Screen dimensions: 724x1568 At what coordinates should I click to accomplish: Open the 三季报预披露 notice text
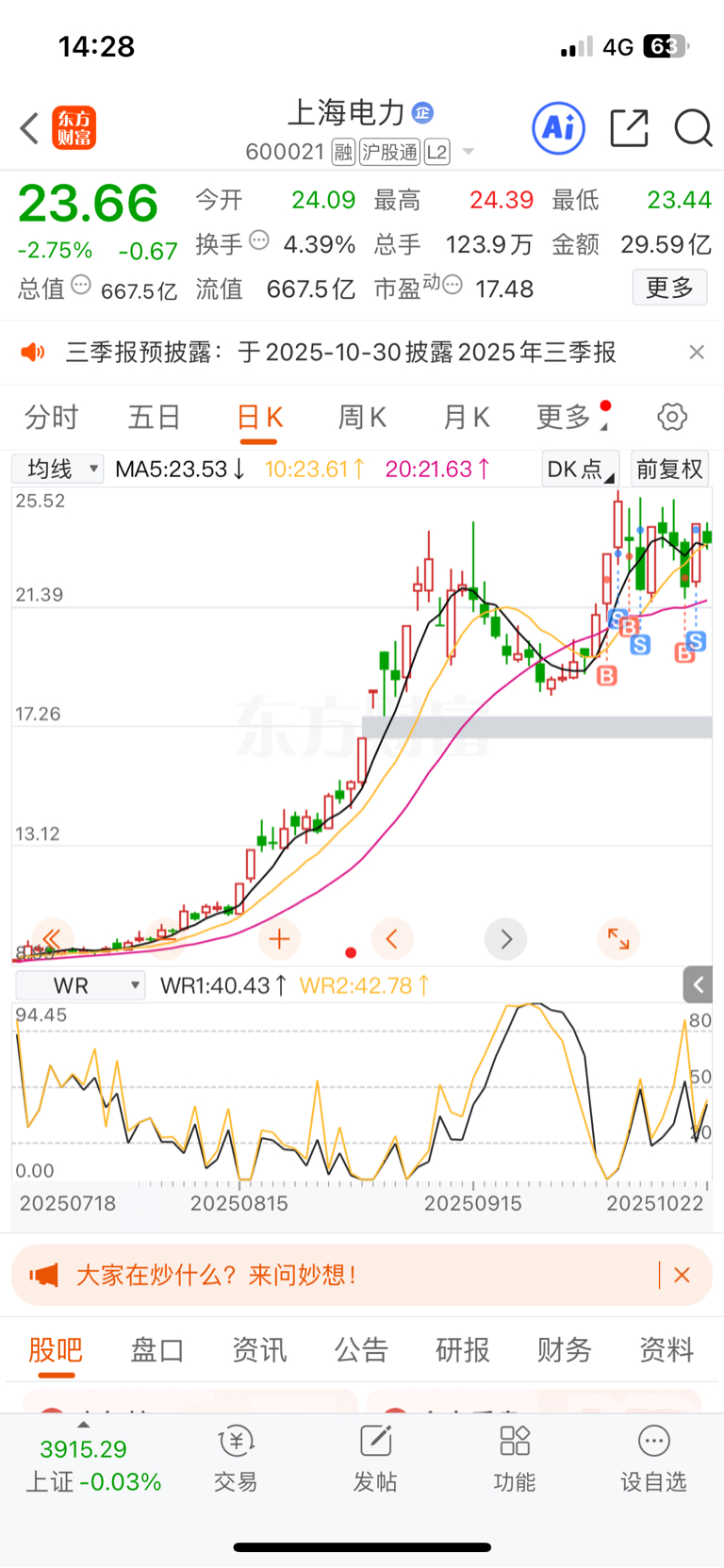340,353
